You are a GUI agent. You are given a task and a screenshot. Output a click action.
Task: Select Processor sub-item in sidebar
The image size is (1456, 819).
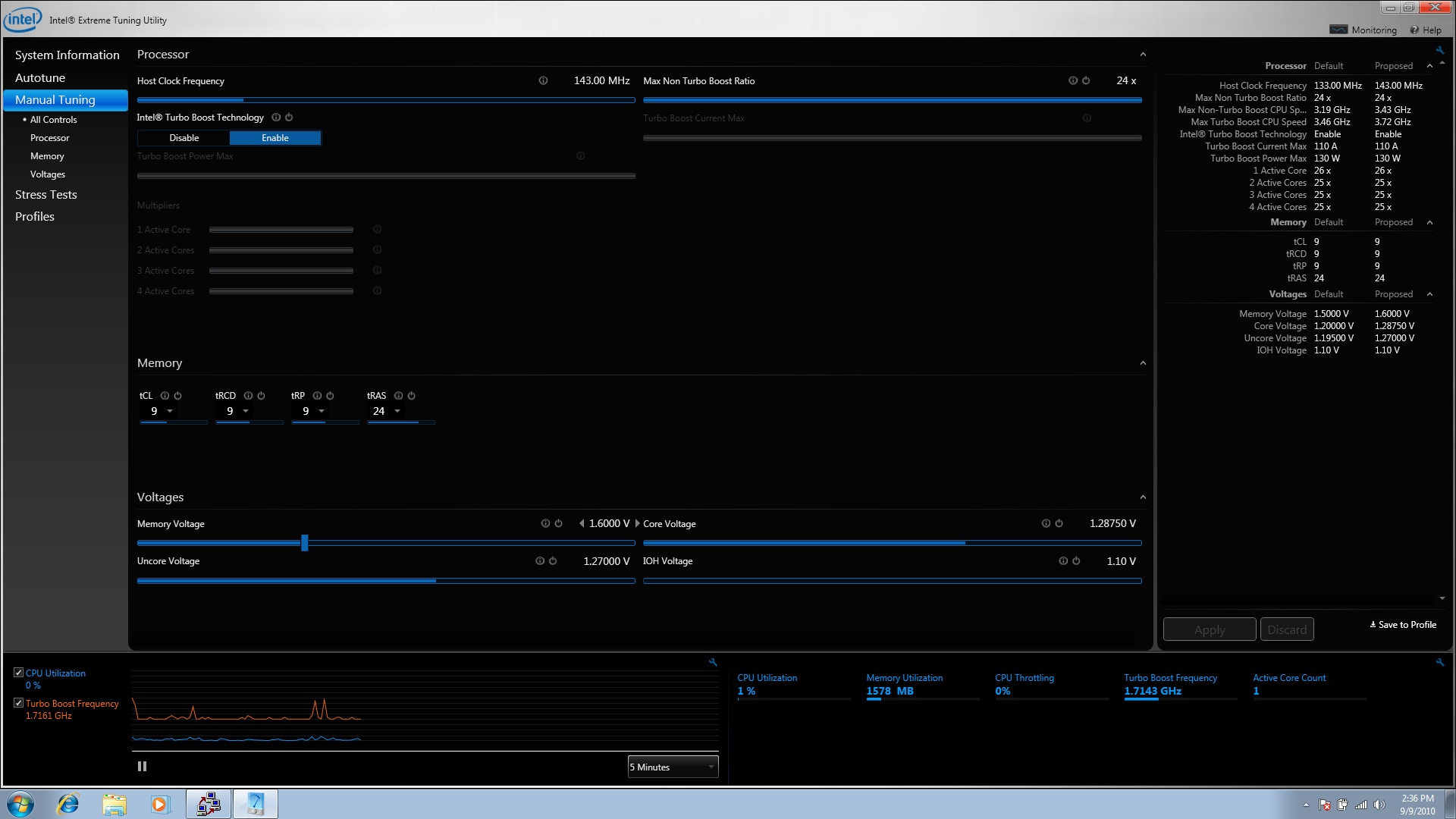pos(50,138)
